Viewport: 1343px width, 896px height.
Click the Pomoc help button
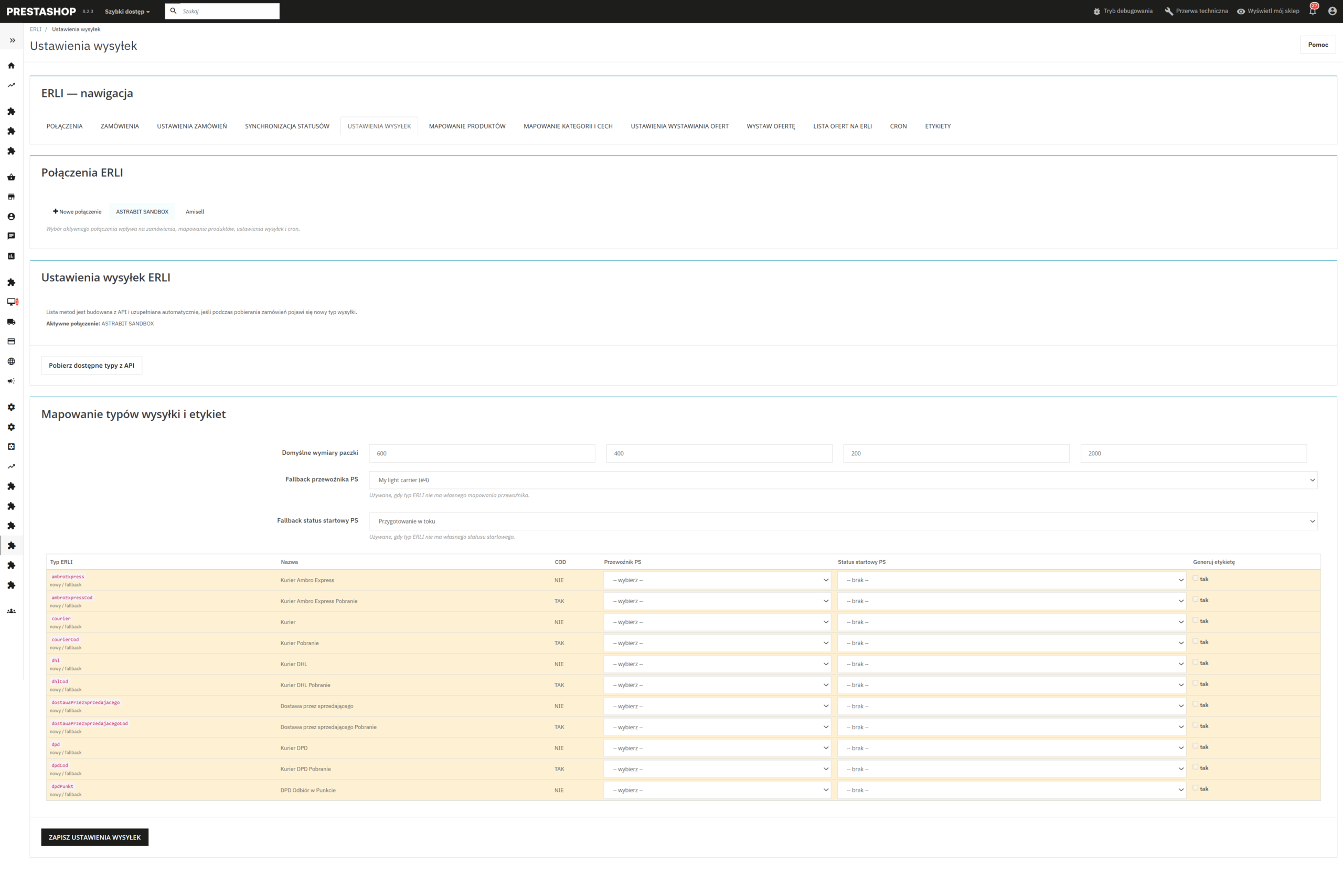[x=1318, y=45]
